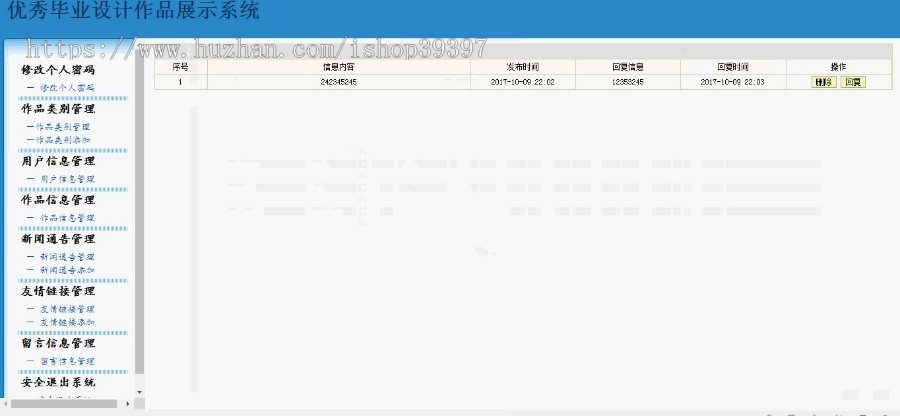Viewport: 900px width, 416px height.
Task: Select the bold 作品类别管理 section heading
Action: [x=58, y=109]
